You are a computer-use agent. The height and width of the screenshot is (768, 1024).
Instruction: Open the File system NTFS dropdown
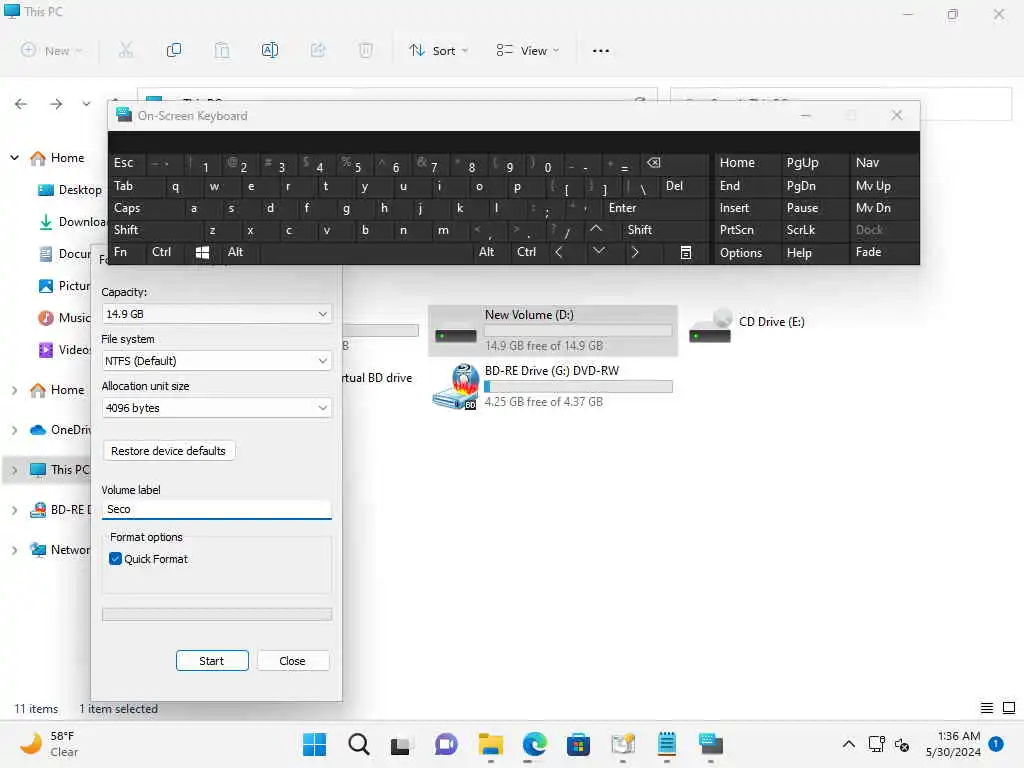point(217,361)
